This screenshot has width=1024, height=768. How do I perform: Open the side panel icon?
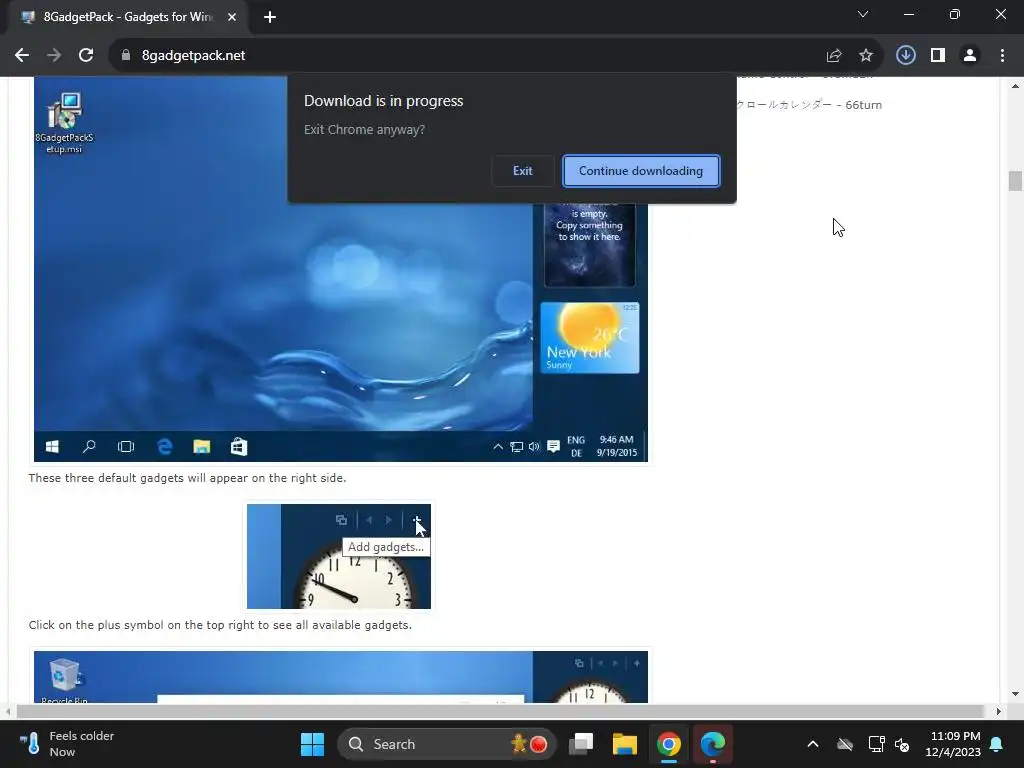coord(938,56)
